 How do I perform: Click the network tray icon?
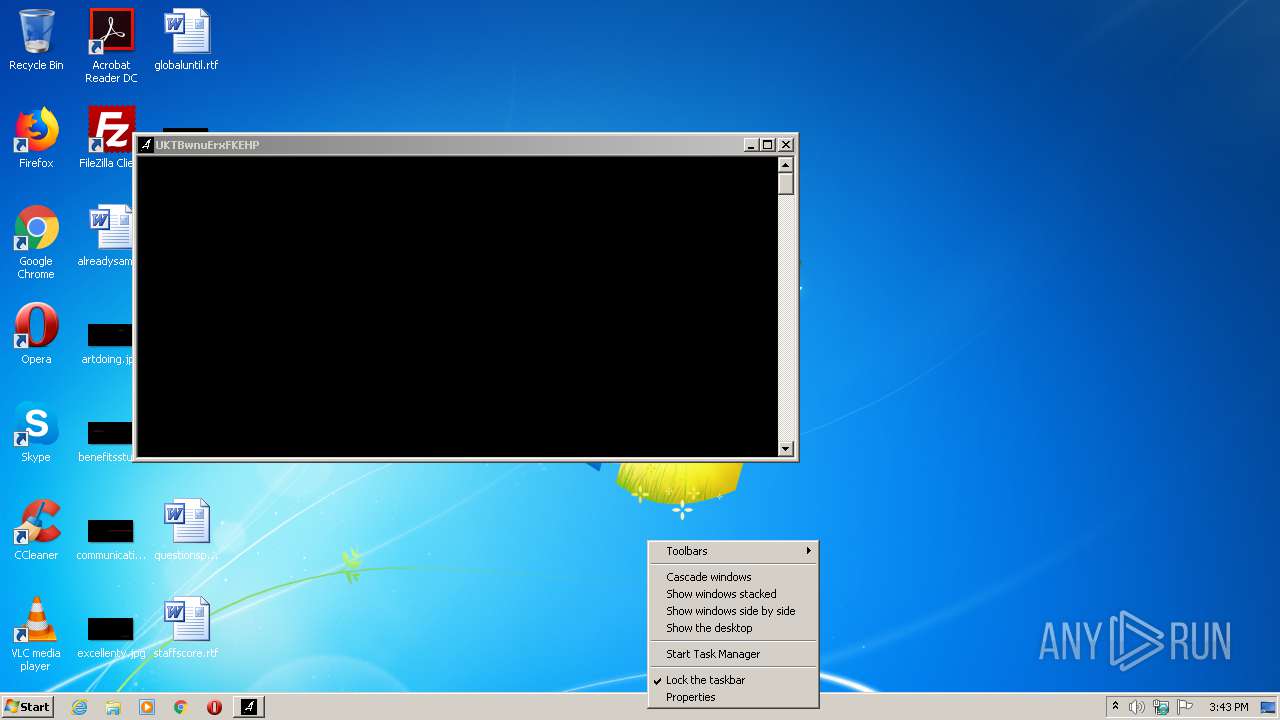[1161, 707]
